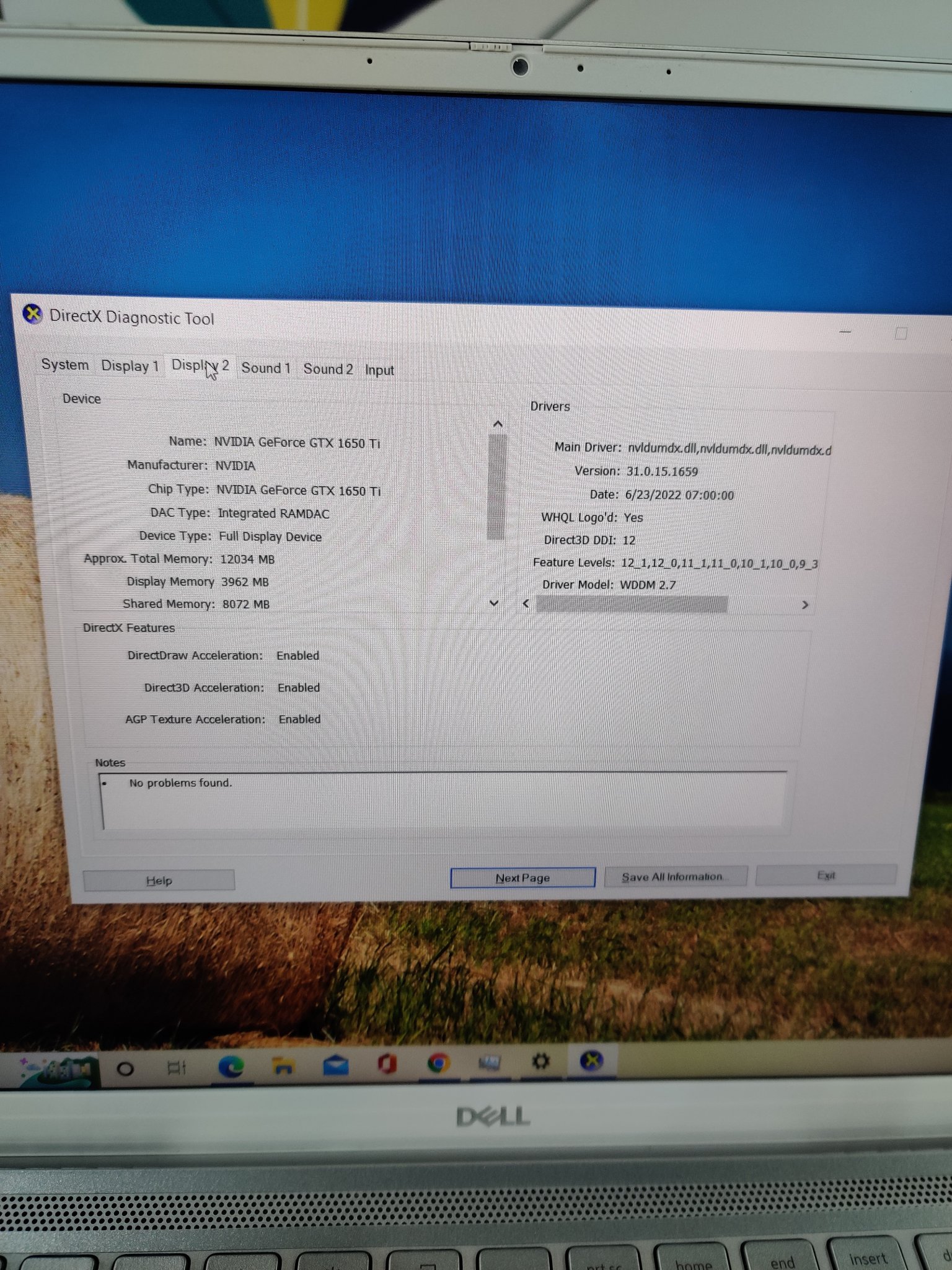Open Task View from the taskbar
The image size is (952, 1270).
coord(177,1068)
